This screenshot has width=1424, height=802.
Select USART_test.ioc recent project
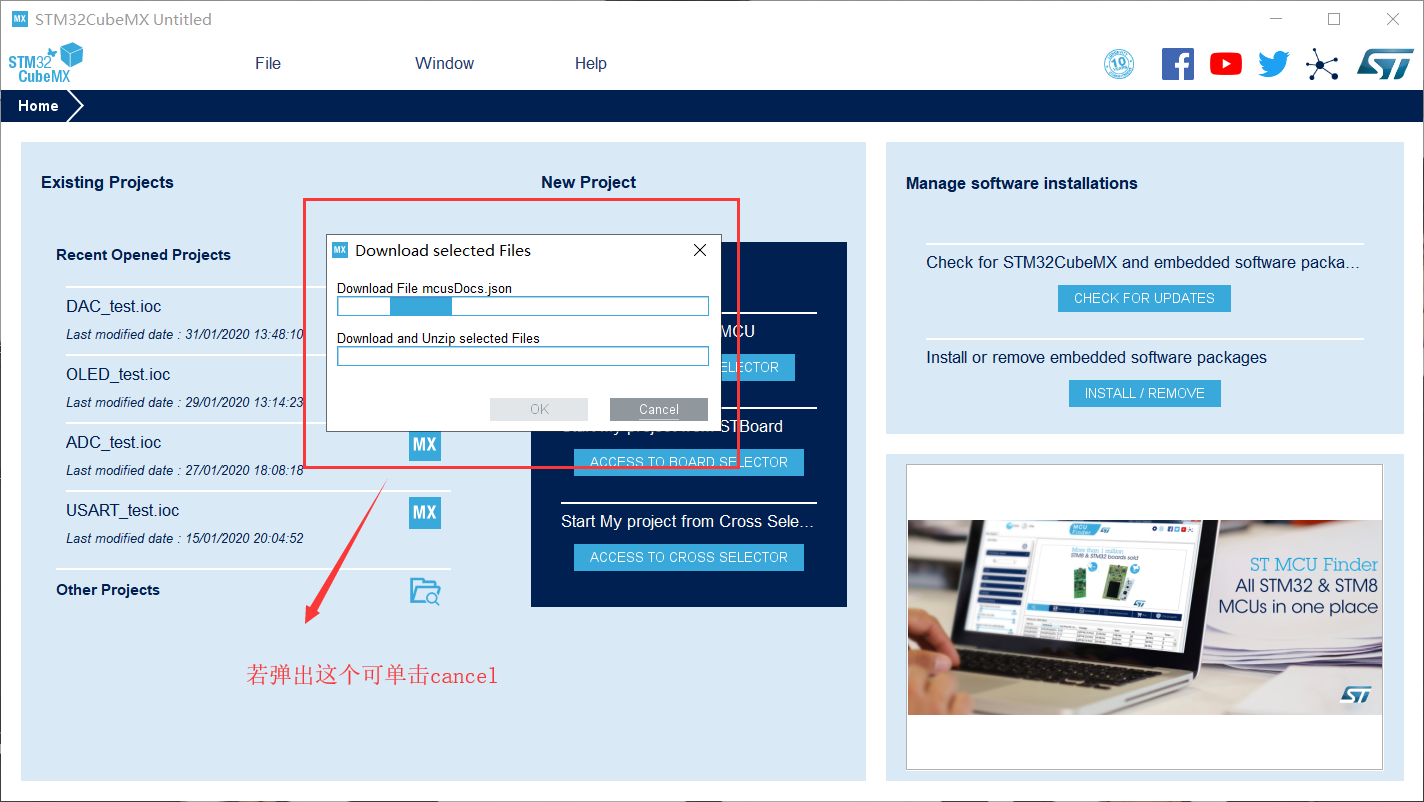[123, 510]
